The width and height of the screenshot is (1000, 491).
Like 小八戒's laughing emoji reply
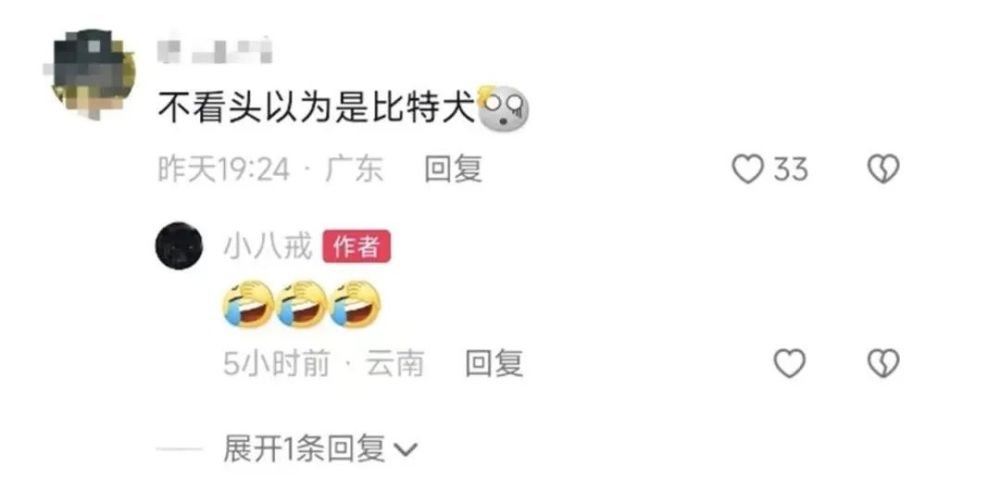click(x=790, y=363)
